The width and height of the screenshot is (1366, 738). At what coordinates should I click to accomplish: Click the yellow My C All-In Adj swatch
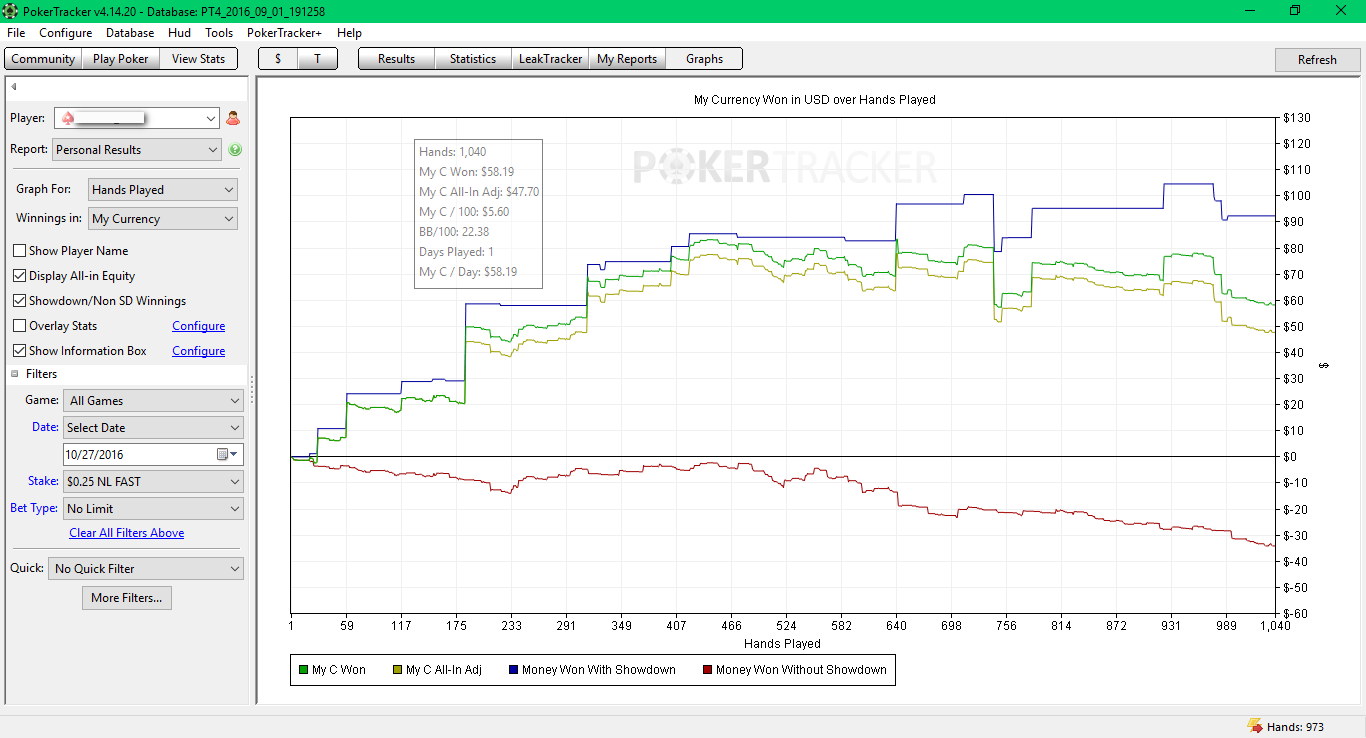point(397,670)
